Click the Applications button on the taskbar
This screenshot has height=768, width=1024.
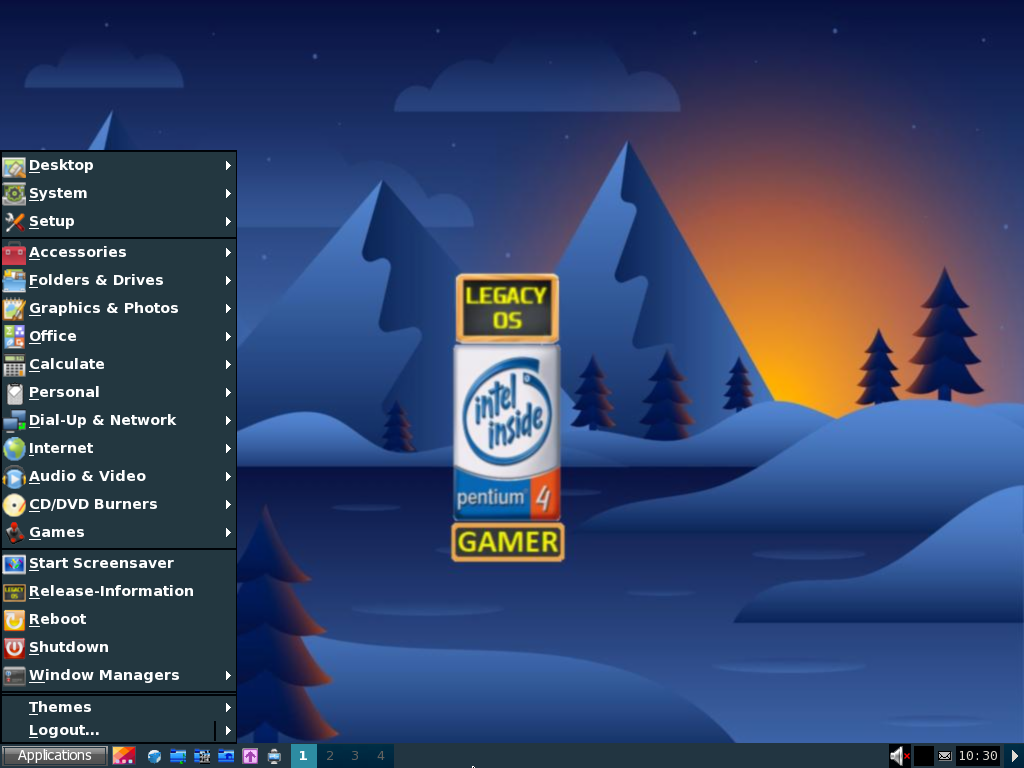55,756
